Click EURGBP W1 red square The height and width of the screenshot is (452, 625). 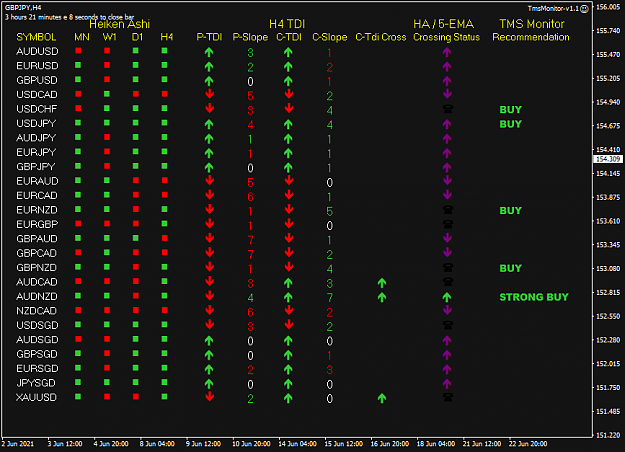(x=107, y=224)
